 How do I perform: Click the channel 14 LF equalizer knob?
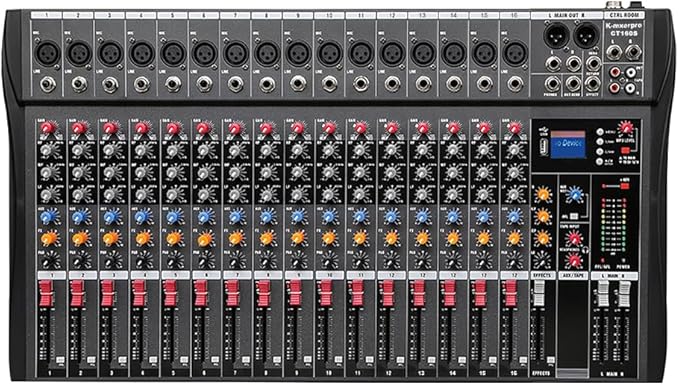click(453, 194)
